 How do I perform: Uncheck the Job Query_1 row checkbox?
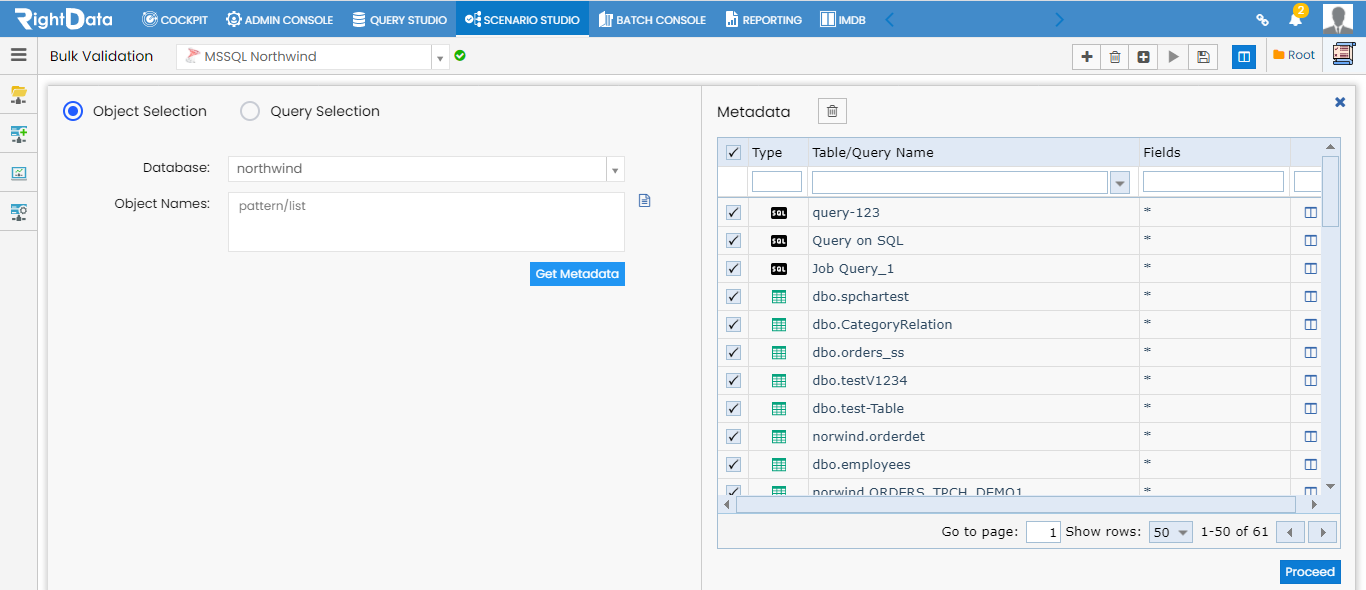click(733, 269)
